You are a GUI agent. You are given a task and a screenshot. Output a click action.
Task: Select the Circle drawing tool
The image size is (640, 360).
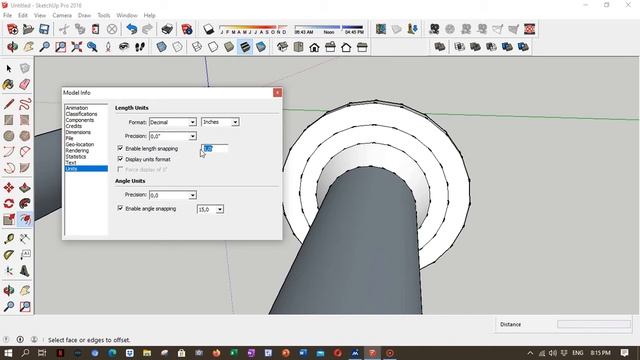[x=9, y=136]
